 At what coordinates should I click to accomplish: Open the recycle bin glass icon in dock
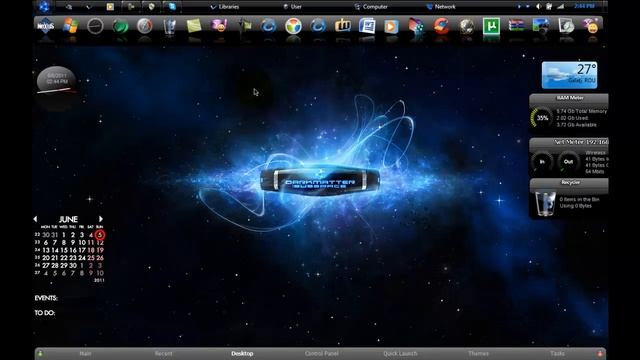[x=169, y=26]
